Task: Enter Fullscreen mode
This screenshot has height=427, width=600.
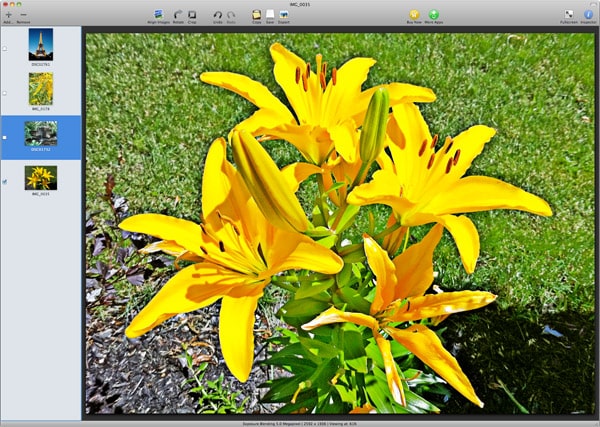Action: [x=568, y=14]
